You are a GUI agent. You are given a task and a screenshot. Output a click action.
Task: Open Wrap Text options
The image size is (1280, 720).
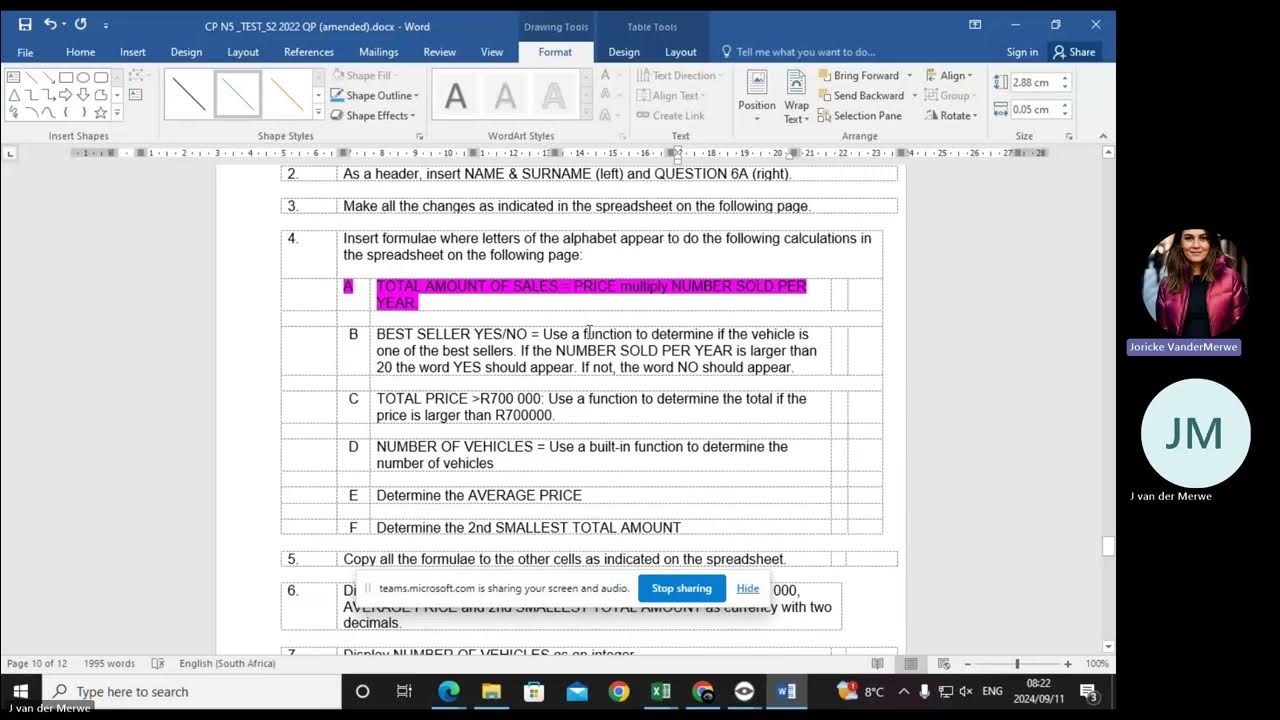pyautogui.click(x=796, y=96)
